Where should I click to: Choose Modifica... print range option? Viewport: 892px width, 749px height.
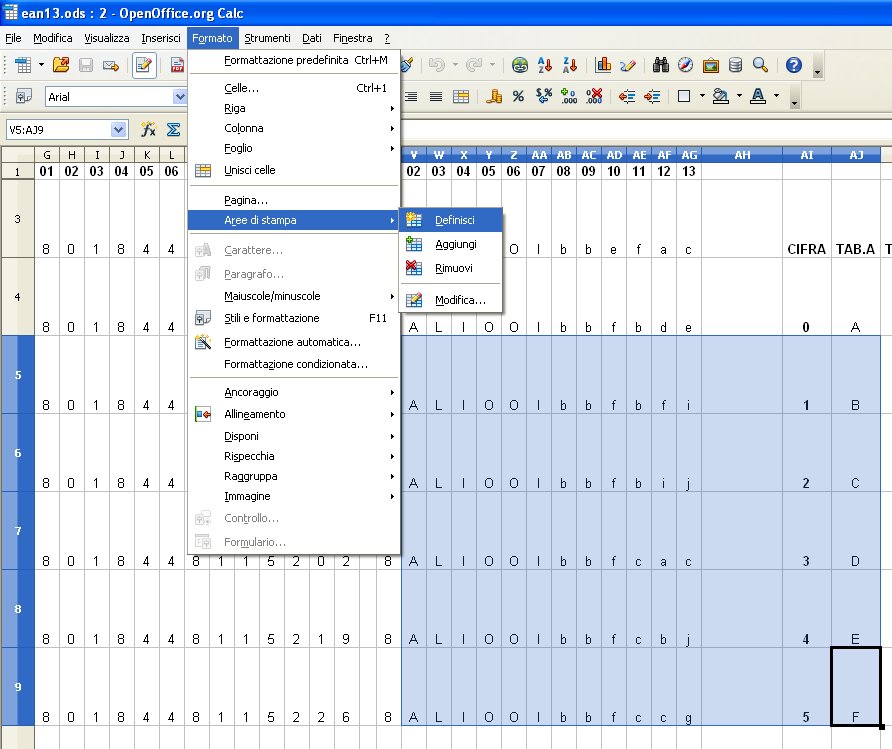coord(451,300)
